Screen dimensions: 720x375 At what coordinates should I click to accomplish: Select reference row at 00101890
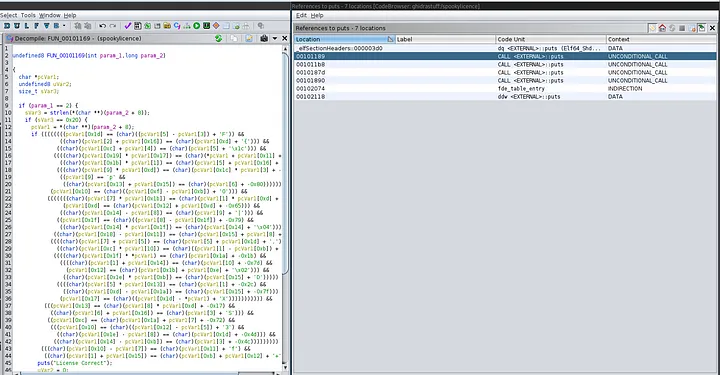pos(505,80)
